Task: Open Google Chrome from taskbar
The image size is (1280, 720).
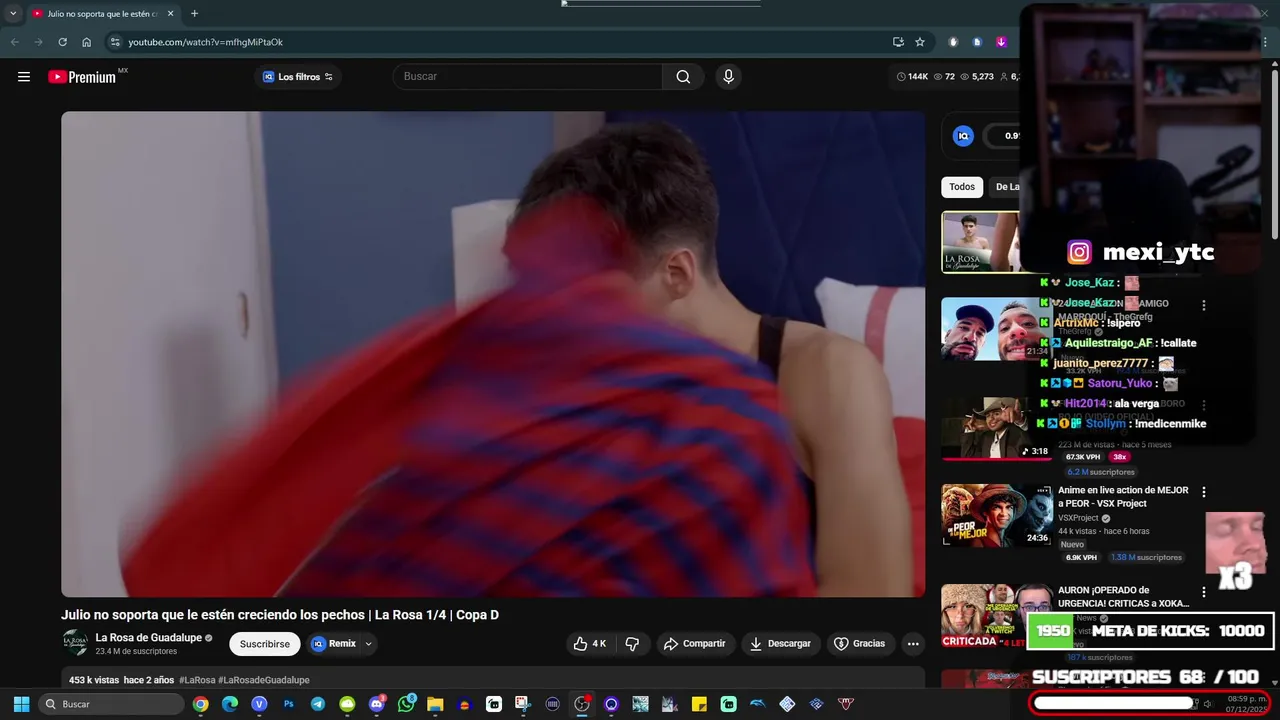Action: point(201,704)
